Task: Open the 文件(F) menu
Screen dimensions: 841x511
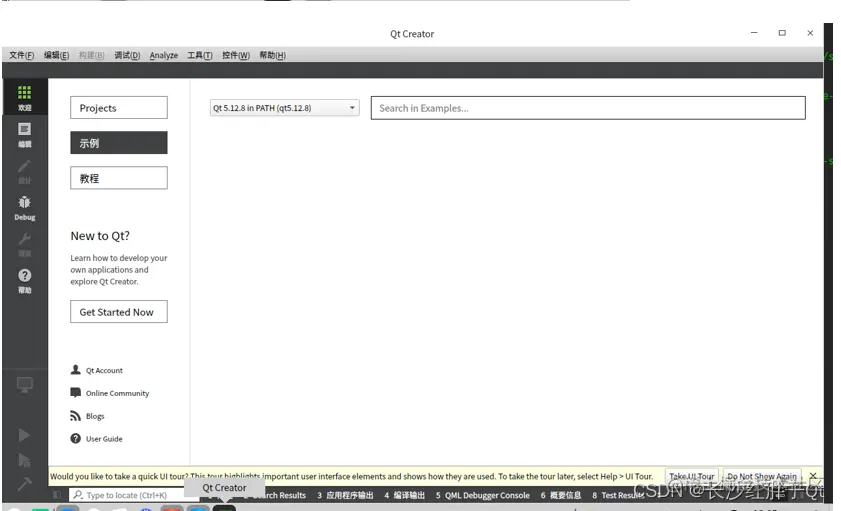Action: click(21, 55)
